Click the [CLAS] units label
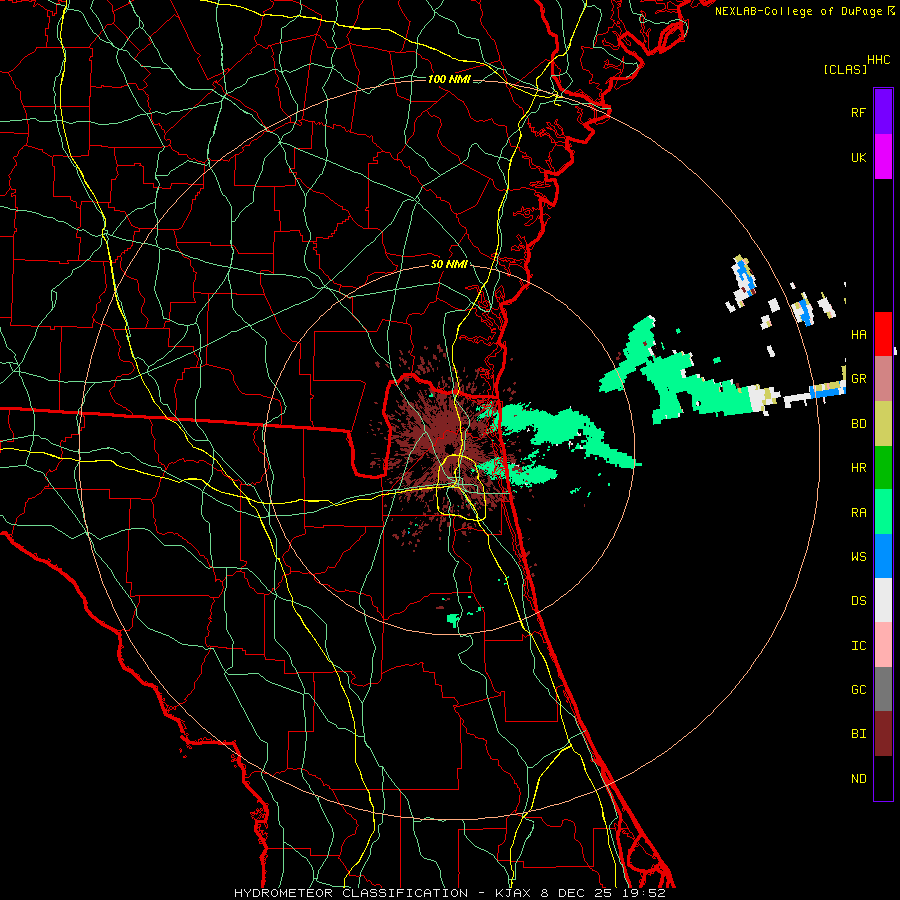The width and height of the screenshot is (900, 900). coord(845,69)
